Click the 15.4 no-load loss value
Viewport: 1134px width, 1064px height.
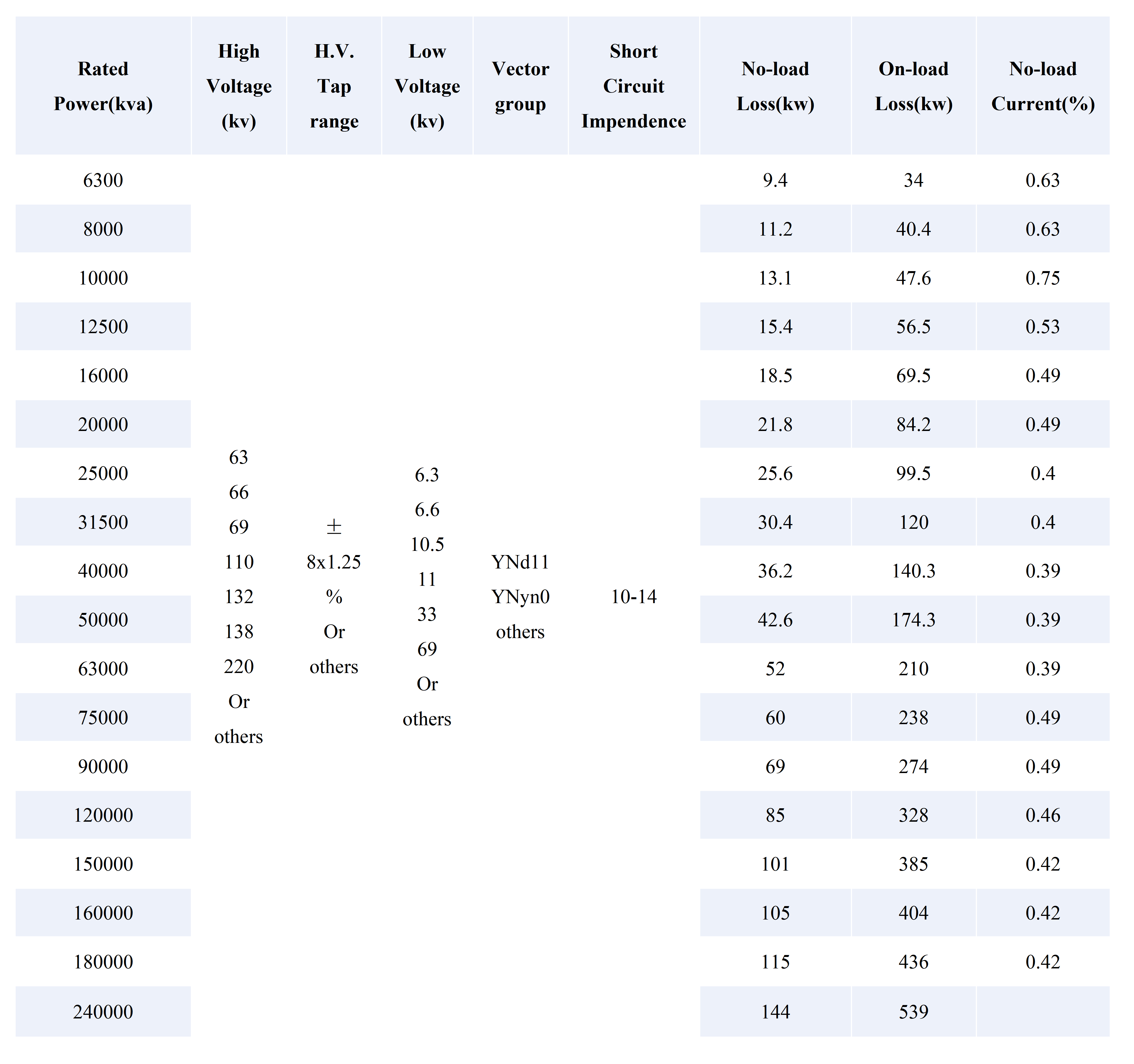[x=776, y=326]
